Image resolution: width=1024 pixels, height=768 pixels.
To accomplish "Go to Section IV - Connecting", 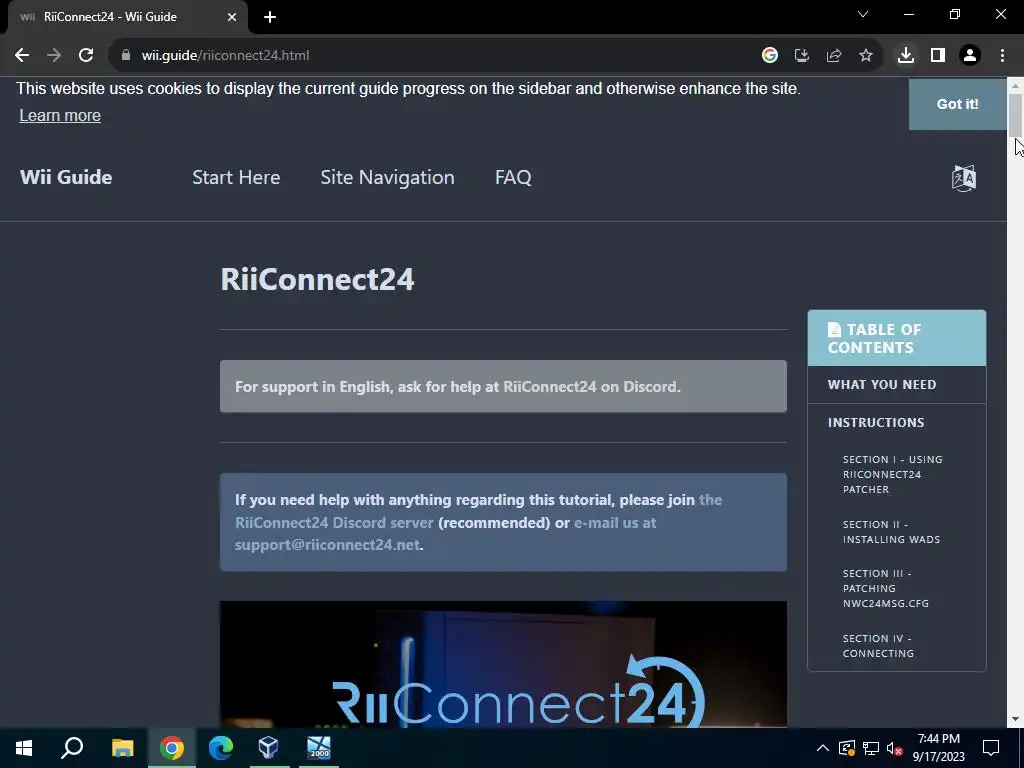I will [x=878, y=646].
